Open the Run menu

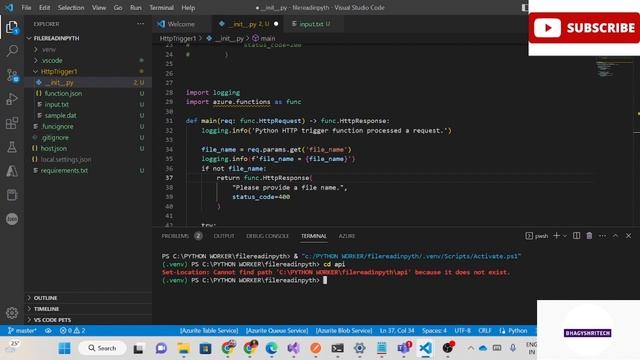click(x=136, y=8)
